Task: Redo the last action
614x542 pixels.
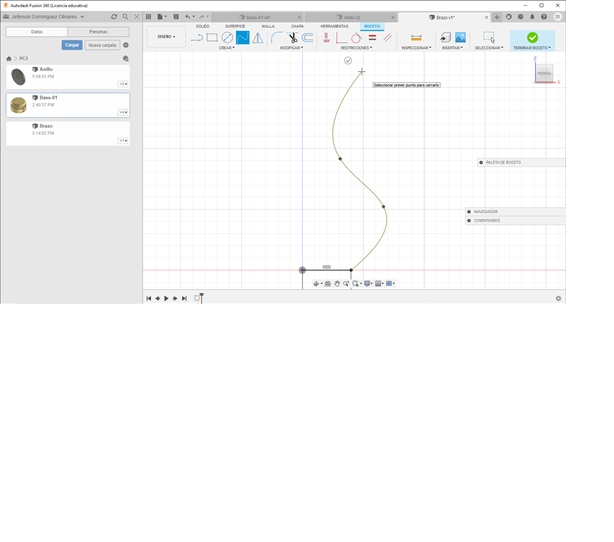Action: [x=202, y=17]
